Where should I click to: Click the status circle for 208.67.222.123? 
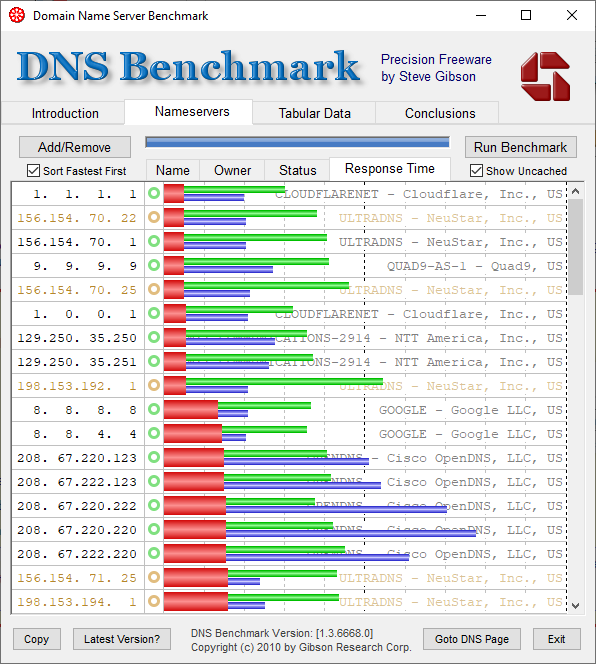(154, 481)
